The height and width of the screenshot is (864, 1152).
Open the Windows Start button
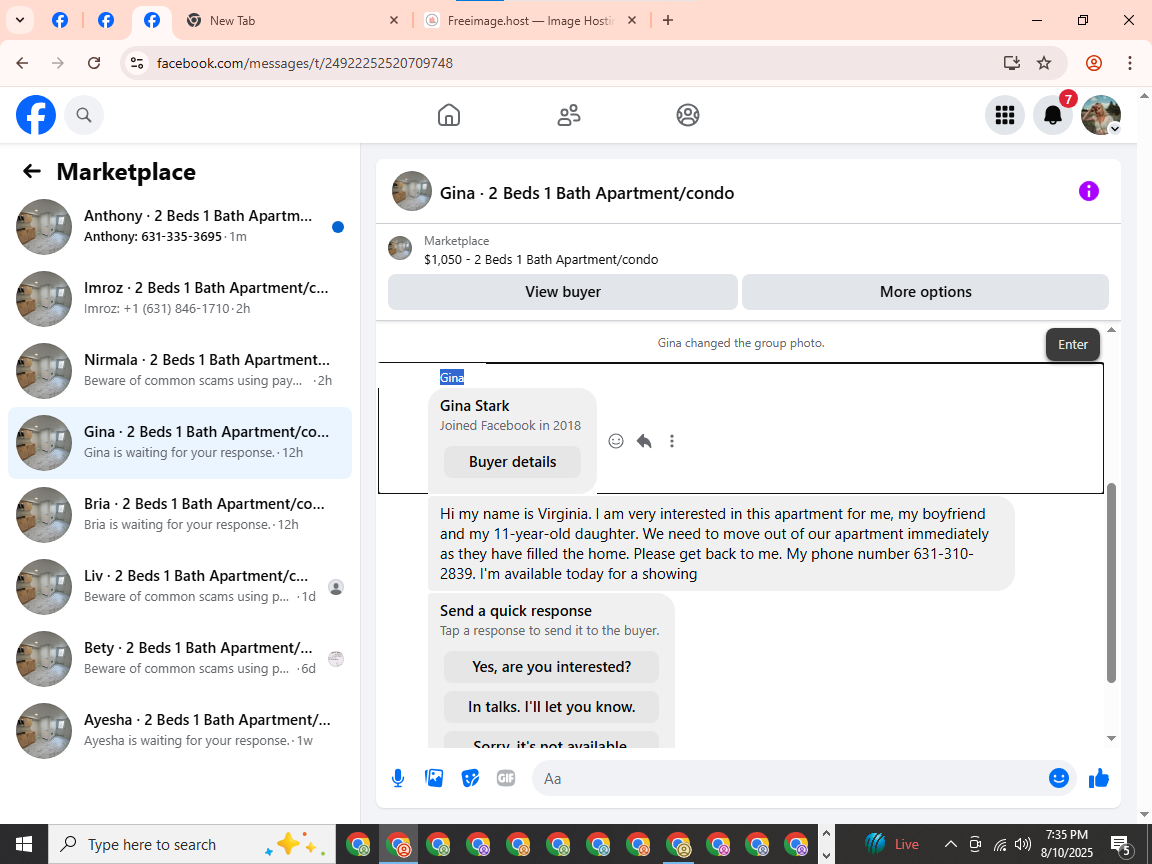[x=24, y=844]
